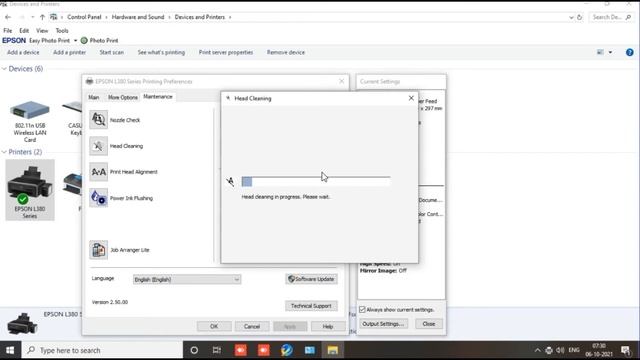Viewport: 640px width, 360px height.
Task: Open the File menu
Action: click(8, 31)
